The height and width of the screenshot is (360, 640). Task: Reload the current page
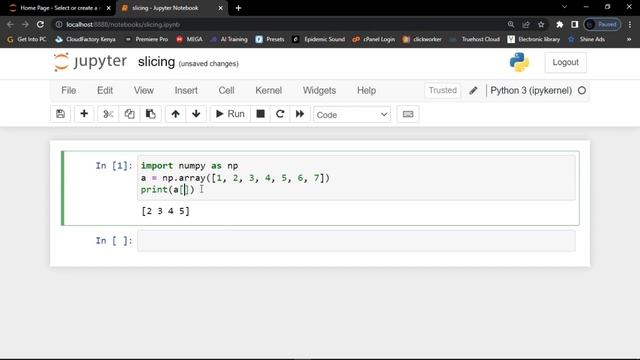click(40, 24)
